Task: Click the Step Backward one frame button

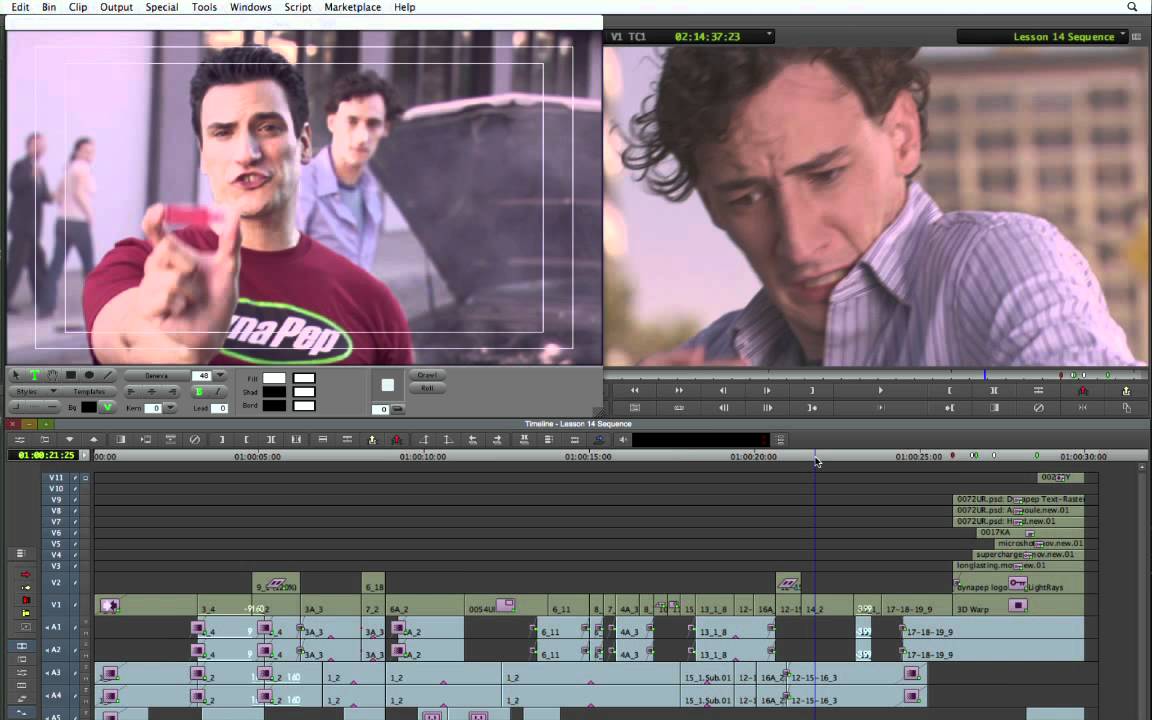Action: (724, 390)
